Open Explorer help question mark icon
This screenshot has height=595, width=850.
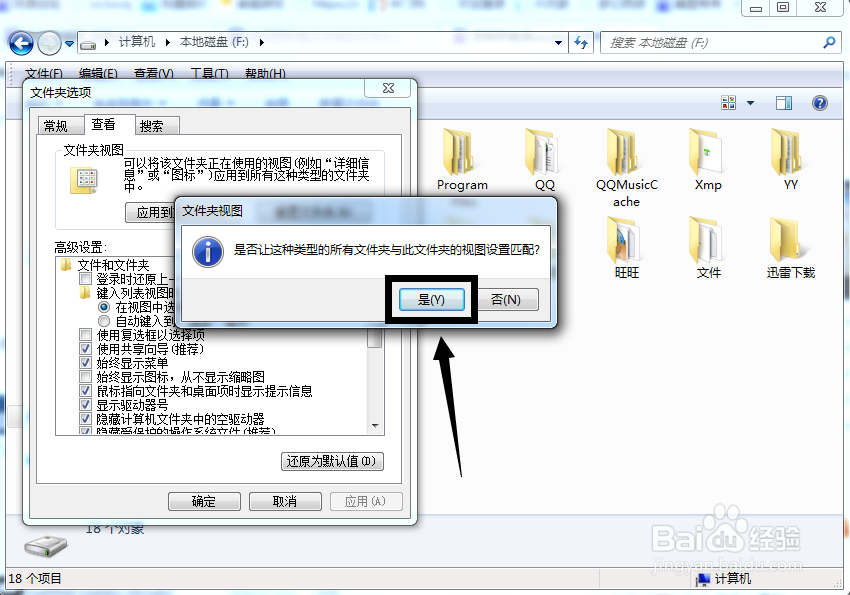820,102
